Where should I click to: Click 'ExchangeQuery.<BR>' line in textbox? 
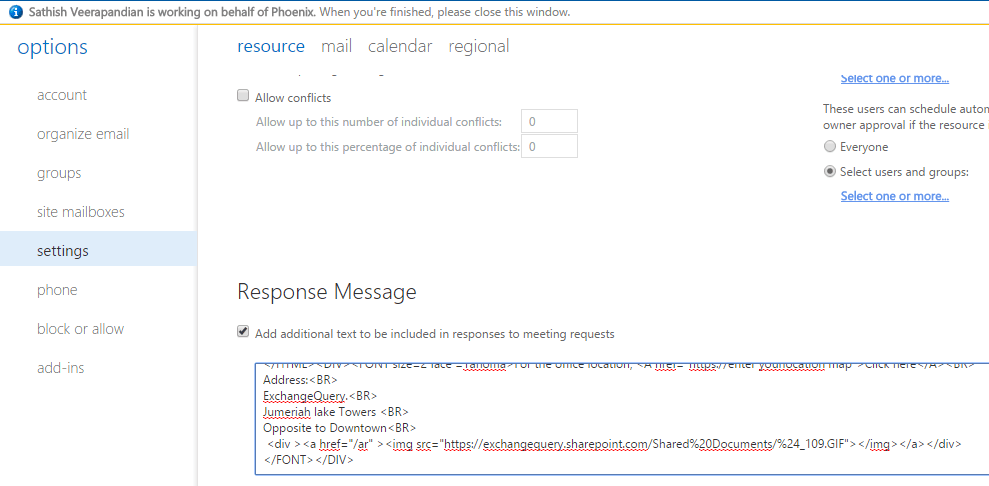(x=320, y=396)
